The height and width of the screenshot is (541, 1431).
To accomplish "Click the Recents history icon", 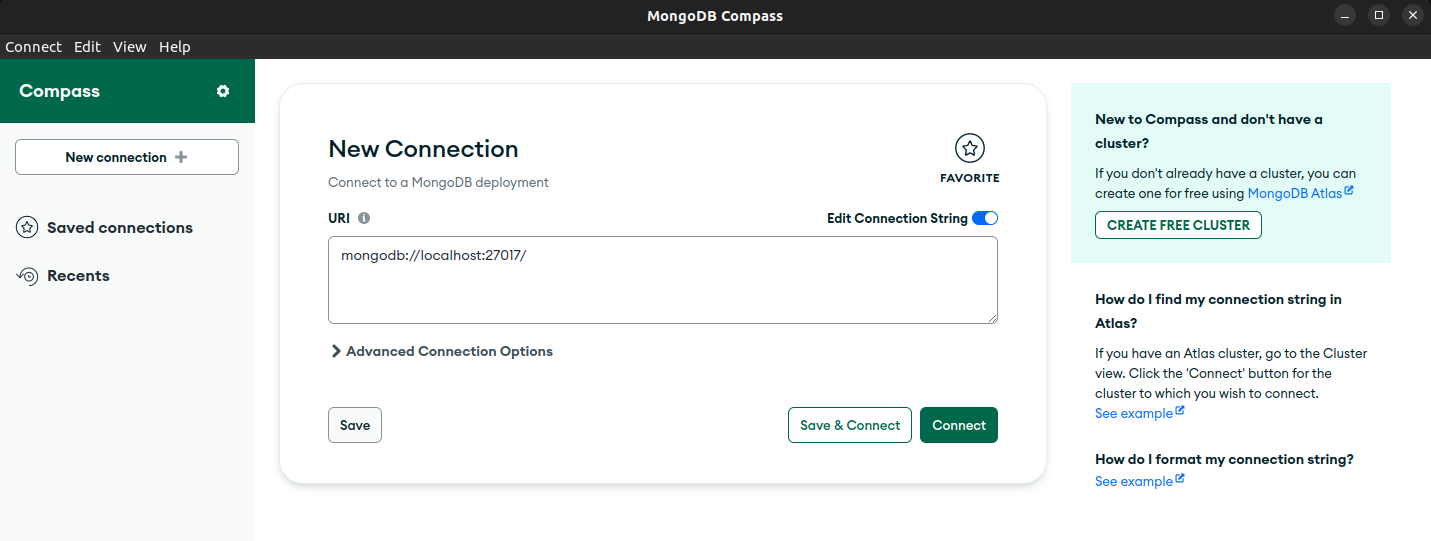I will (27, 276).
